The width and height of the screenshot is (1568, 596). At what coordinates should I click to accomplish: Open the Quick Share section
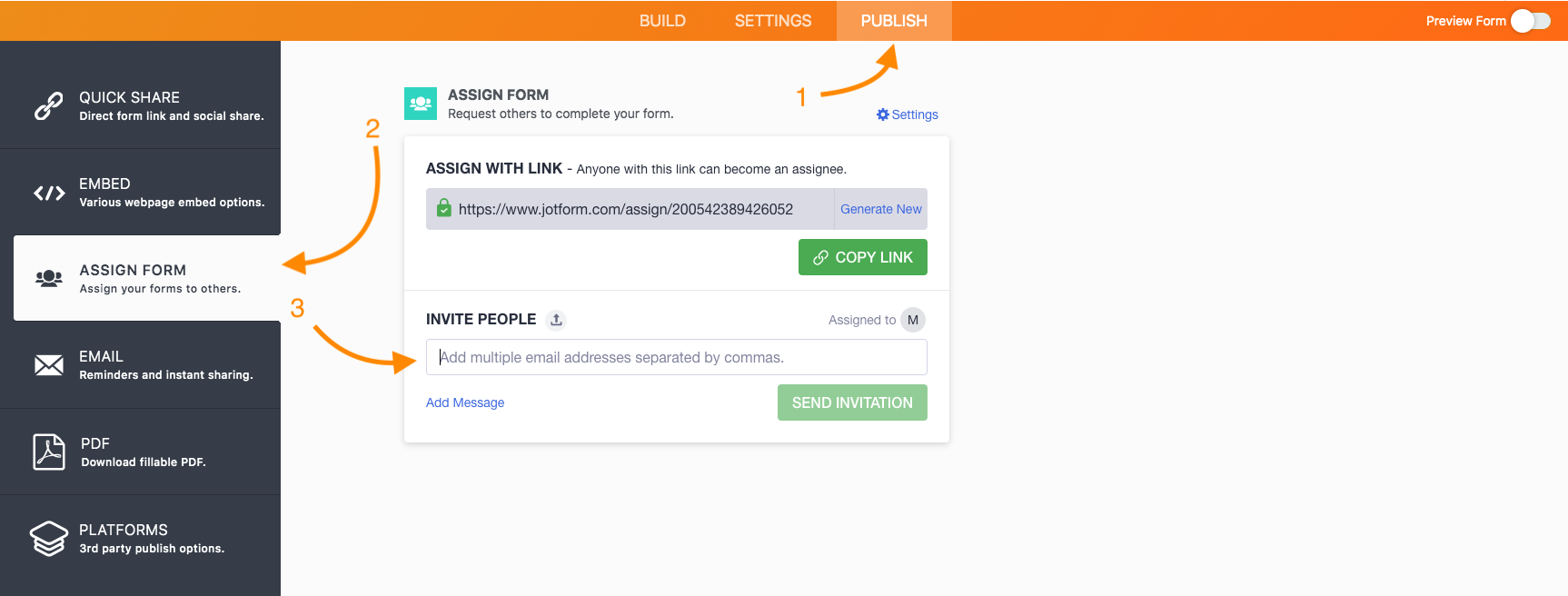(x=140, y=105)
